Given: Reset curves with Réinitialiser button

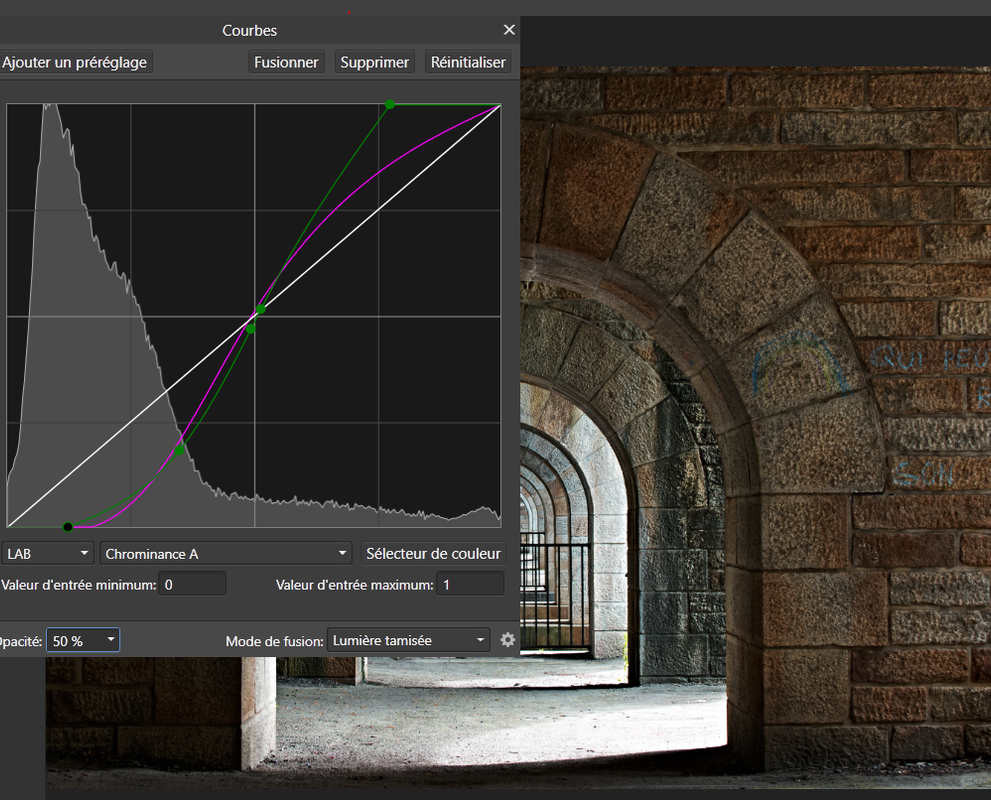Looking at the screenshot, I should [468, 62].
